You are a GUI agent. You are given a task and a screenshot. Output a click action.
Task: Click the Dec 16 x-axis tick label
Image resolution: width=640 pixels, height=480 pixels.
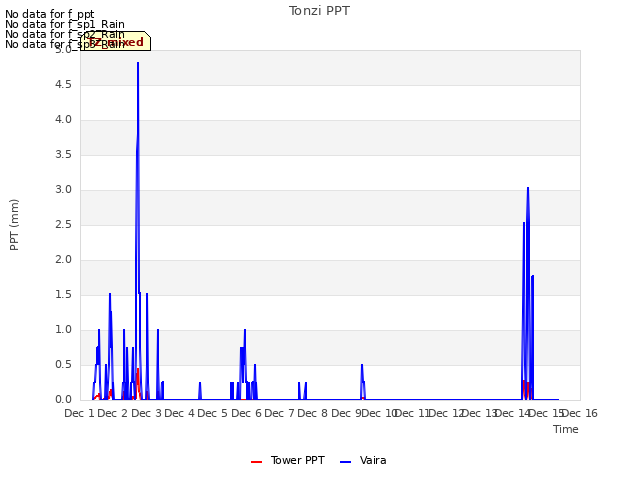click(580, 413)
